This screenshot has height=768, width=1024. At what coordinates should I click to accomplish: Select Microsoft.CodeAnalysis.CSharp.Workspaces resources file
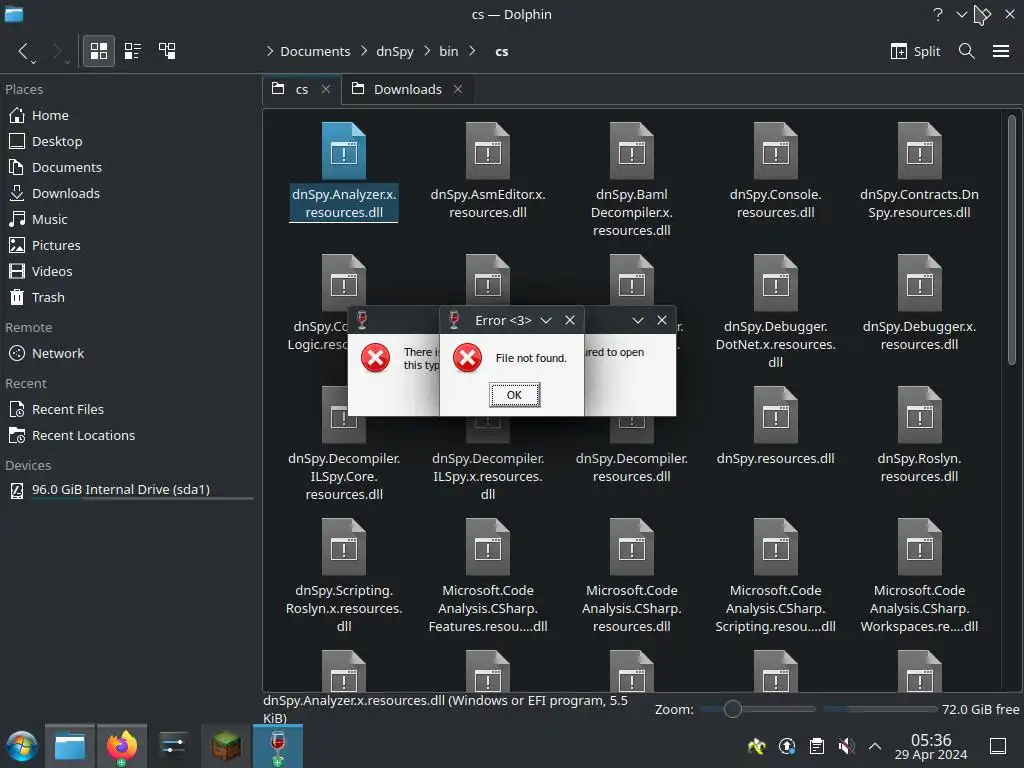pos(920,576)
